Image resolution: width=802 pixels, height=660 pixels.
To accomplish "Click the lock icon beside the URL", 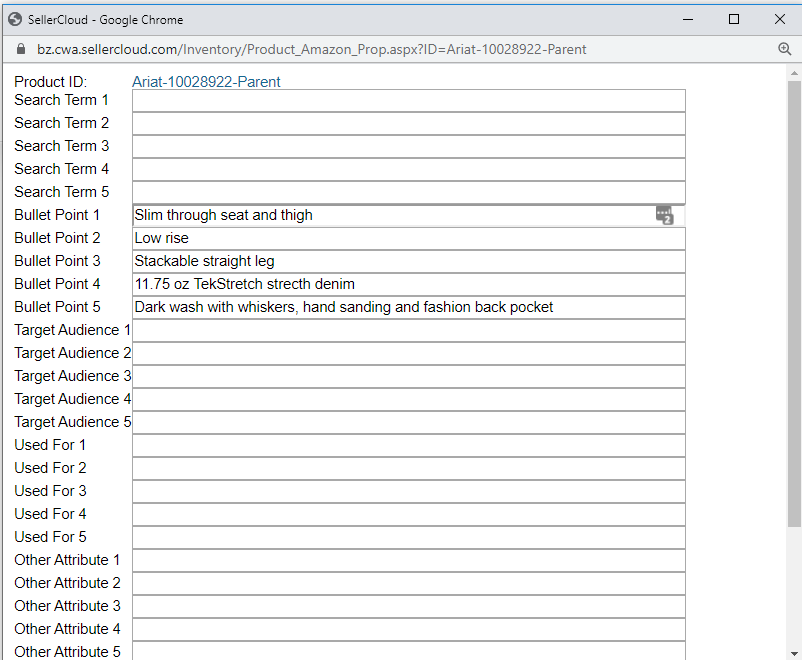I will pos(21,49).
